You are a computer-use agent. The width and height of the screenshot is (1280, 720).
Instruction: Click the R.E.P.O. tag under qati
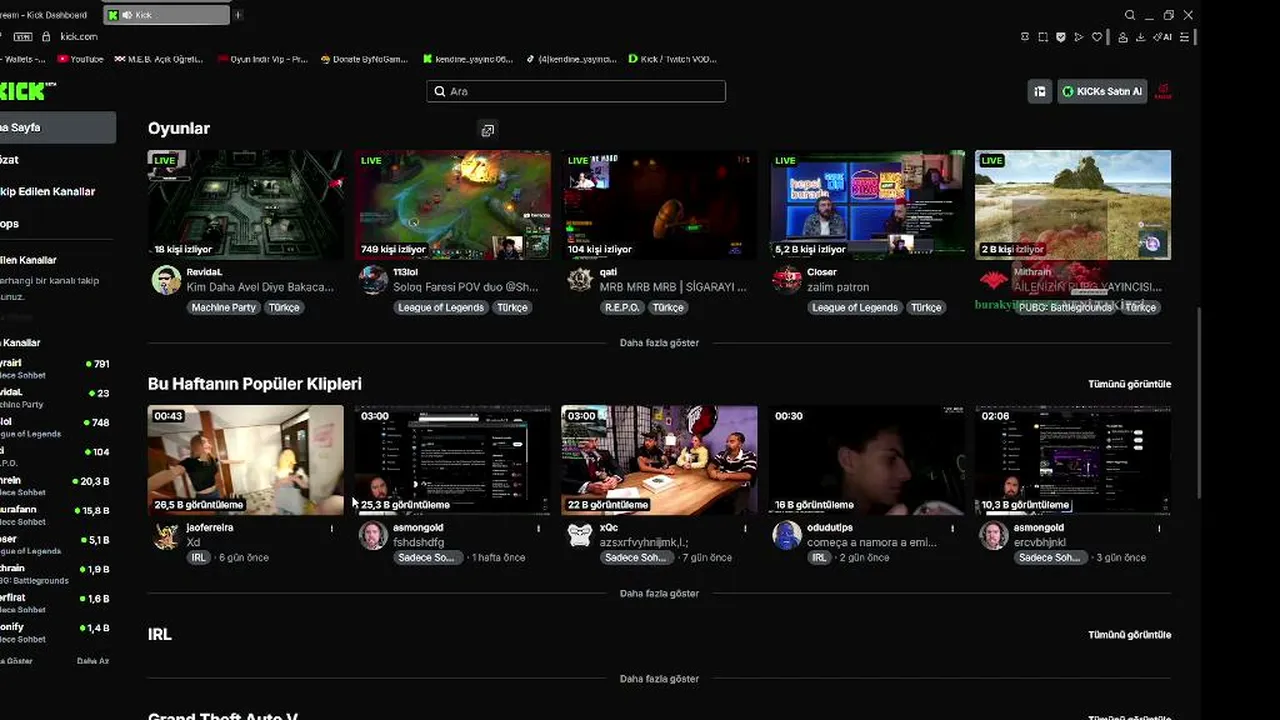[622, 308]
